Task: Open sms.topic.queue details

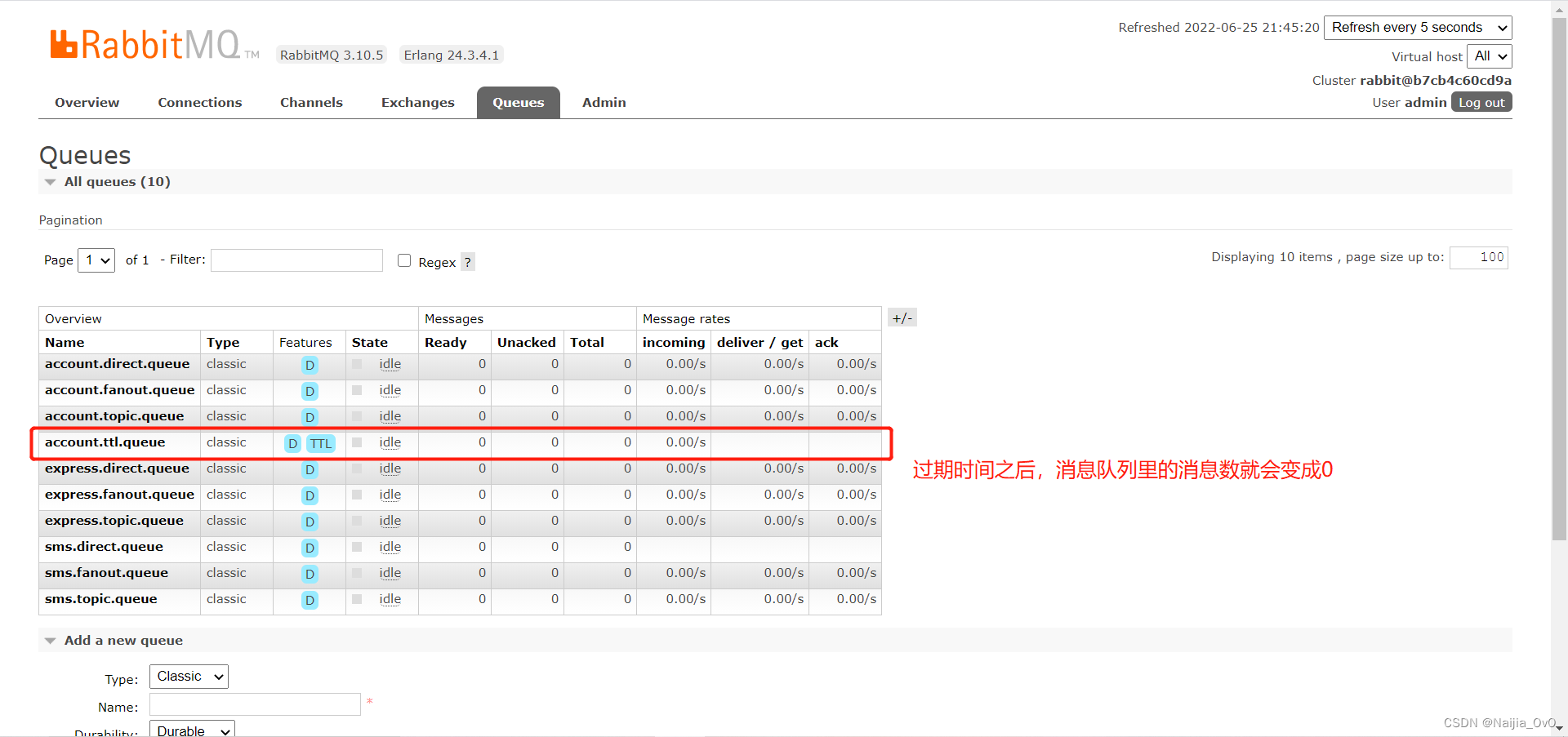Action: (100, 599)
